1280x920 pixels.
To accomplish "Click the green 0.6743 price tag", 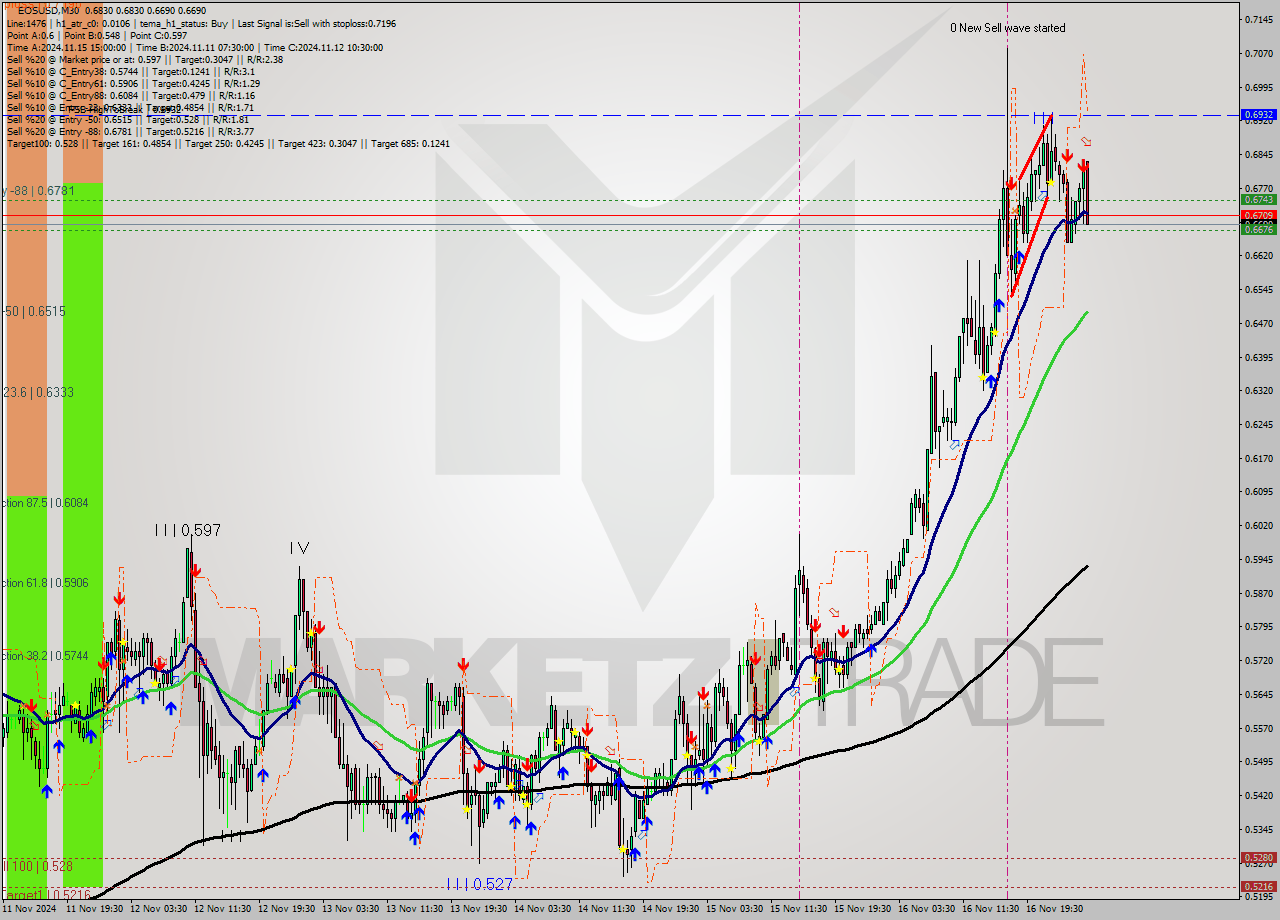I will pos(1258,200).
